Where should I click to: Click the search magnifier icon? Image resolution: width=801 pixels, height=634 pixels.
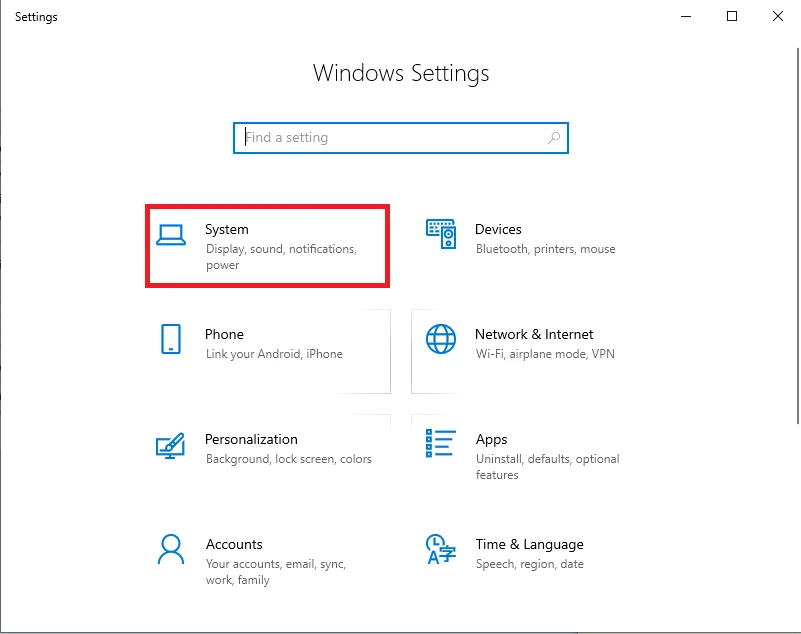tap(554, 137)
